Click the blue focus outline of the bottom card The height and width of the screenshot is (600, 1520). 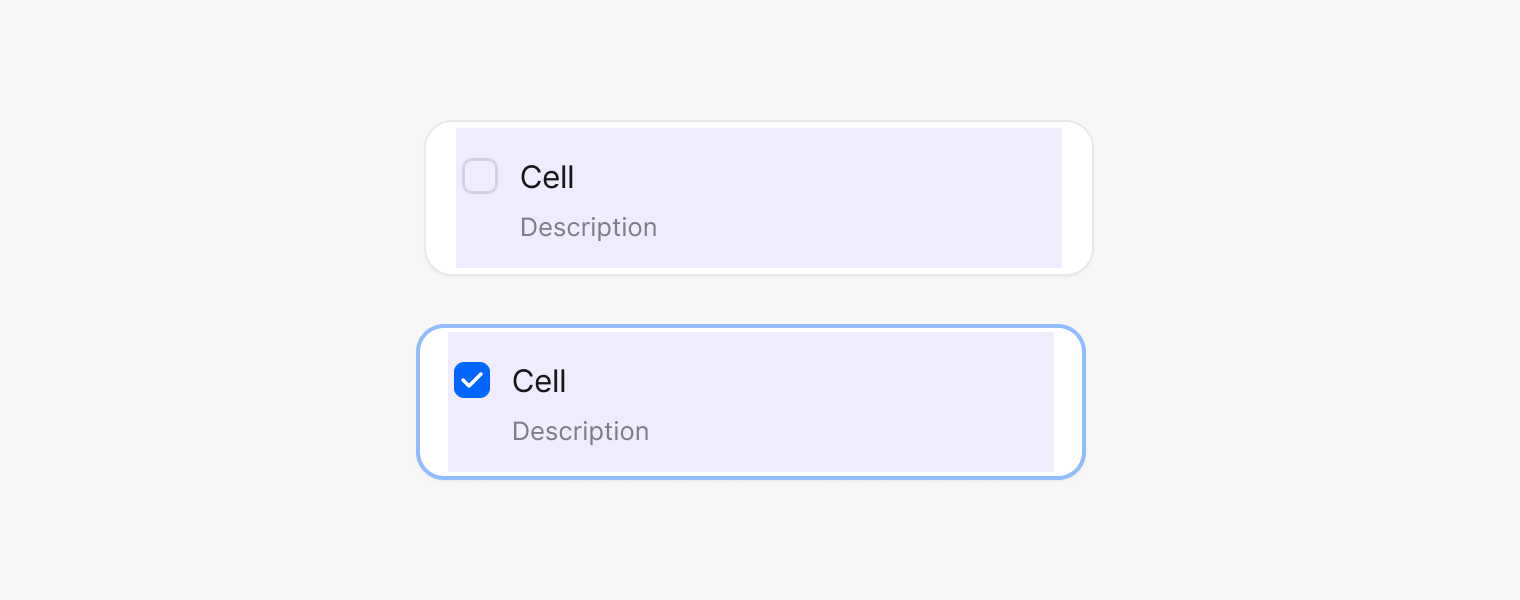point(750,327)
